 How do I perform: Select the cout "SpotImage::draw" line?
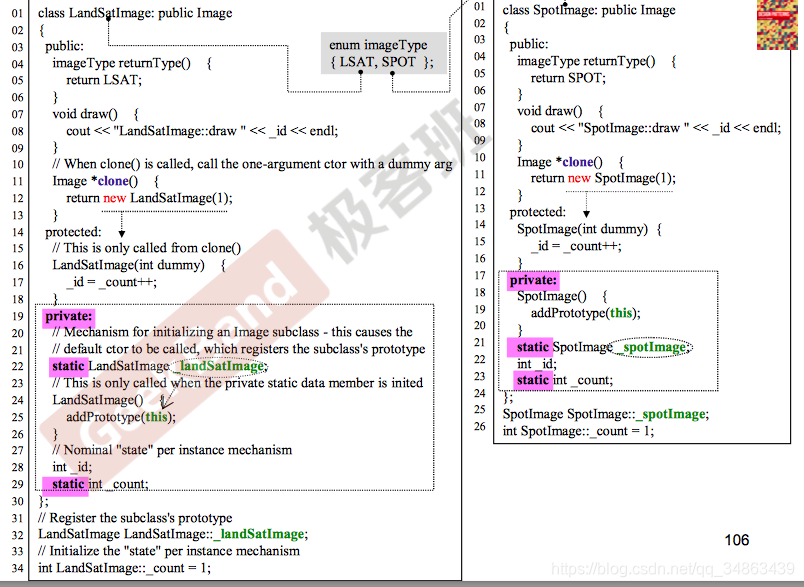point(656,128)
